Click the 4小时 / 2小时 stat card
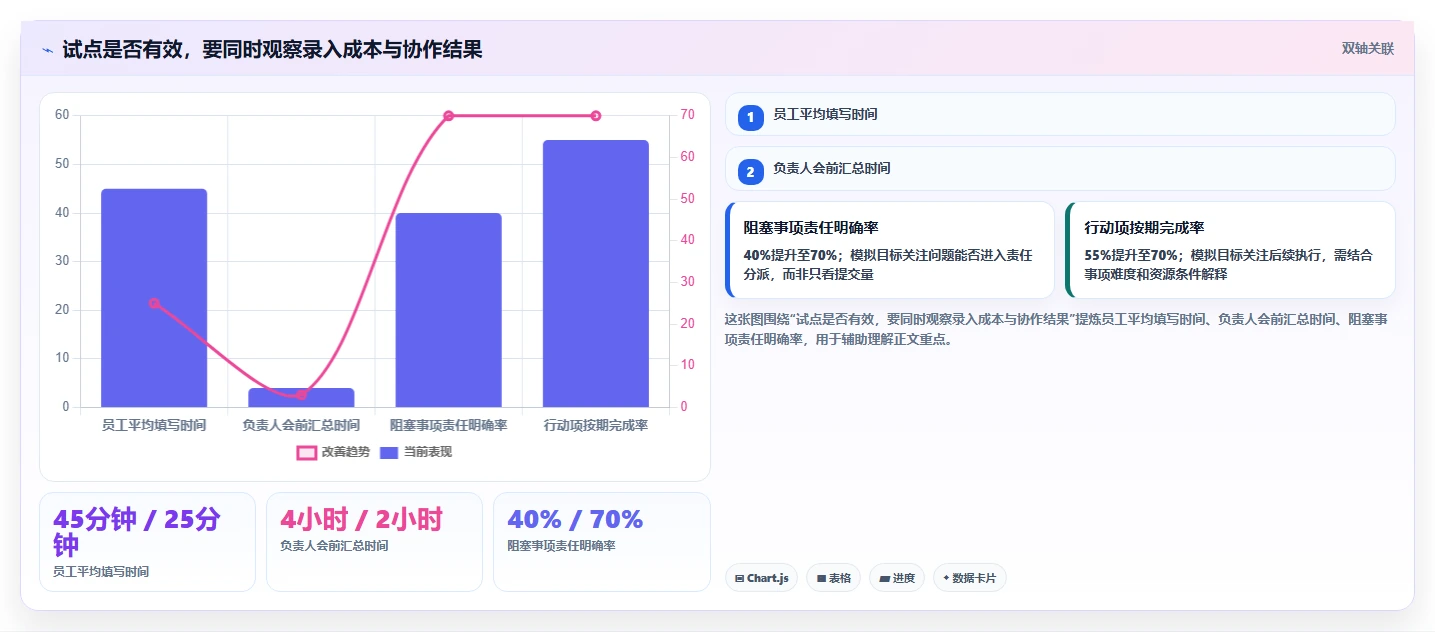This screenshot has width=1435, height=632. click(374, 542)
